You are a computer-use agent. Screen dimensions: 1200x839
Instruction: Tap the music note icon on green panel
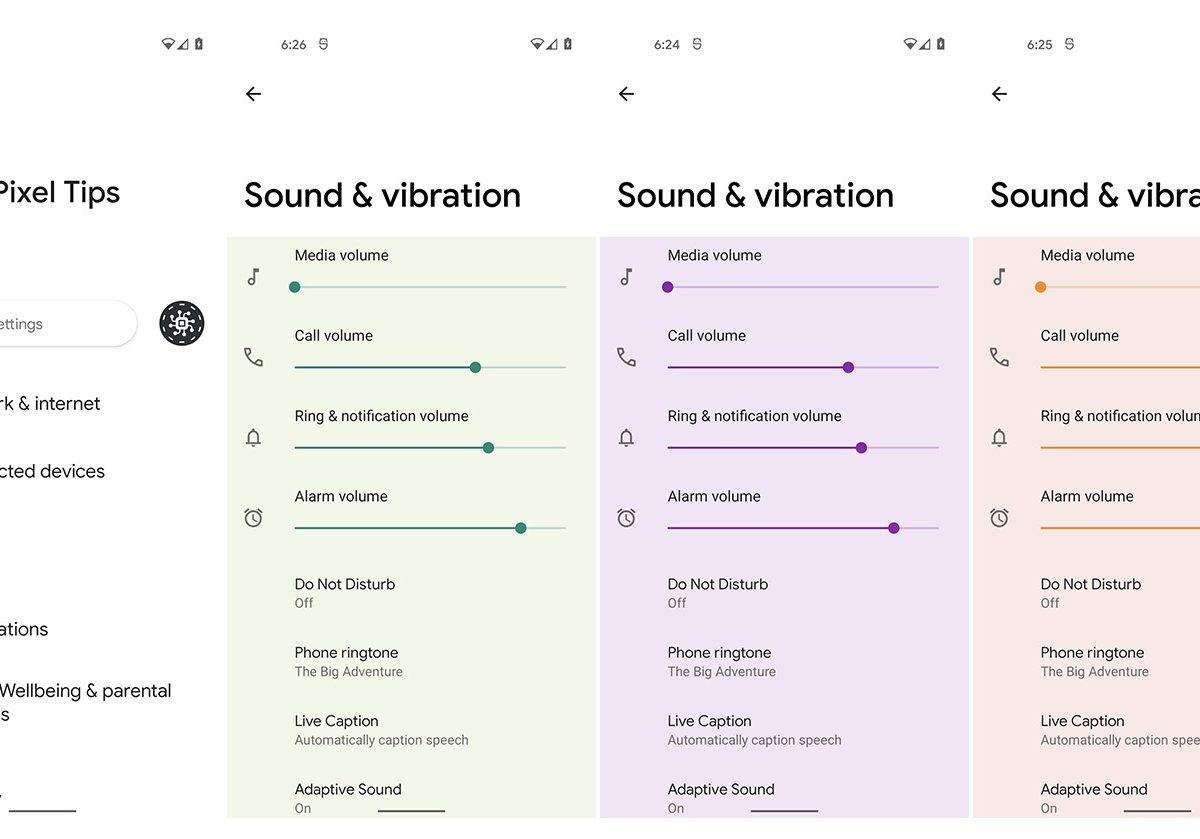254,277
